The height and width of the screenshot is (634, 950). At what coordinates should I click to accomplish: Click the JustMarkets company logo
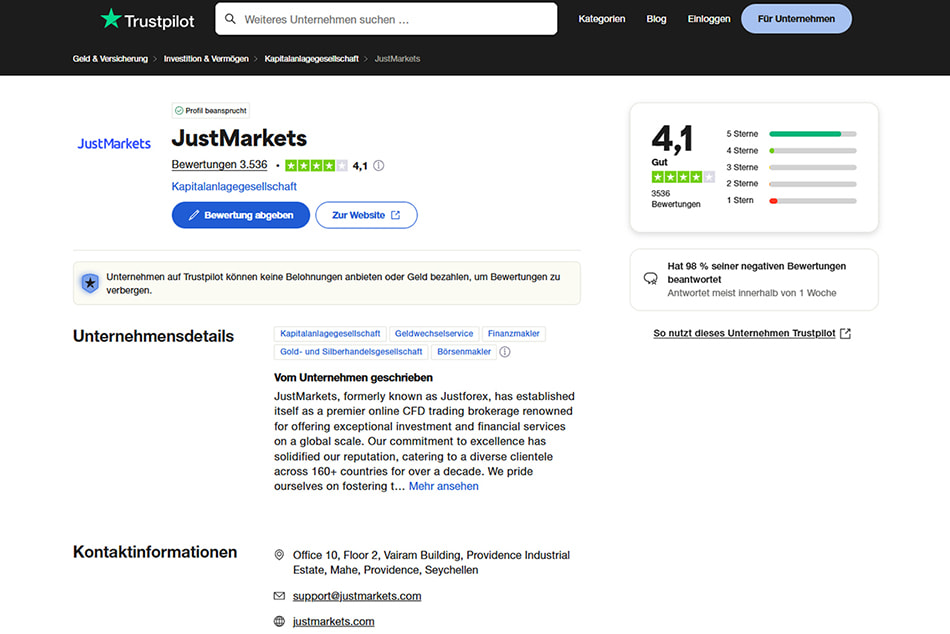(x=114, y=144)
